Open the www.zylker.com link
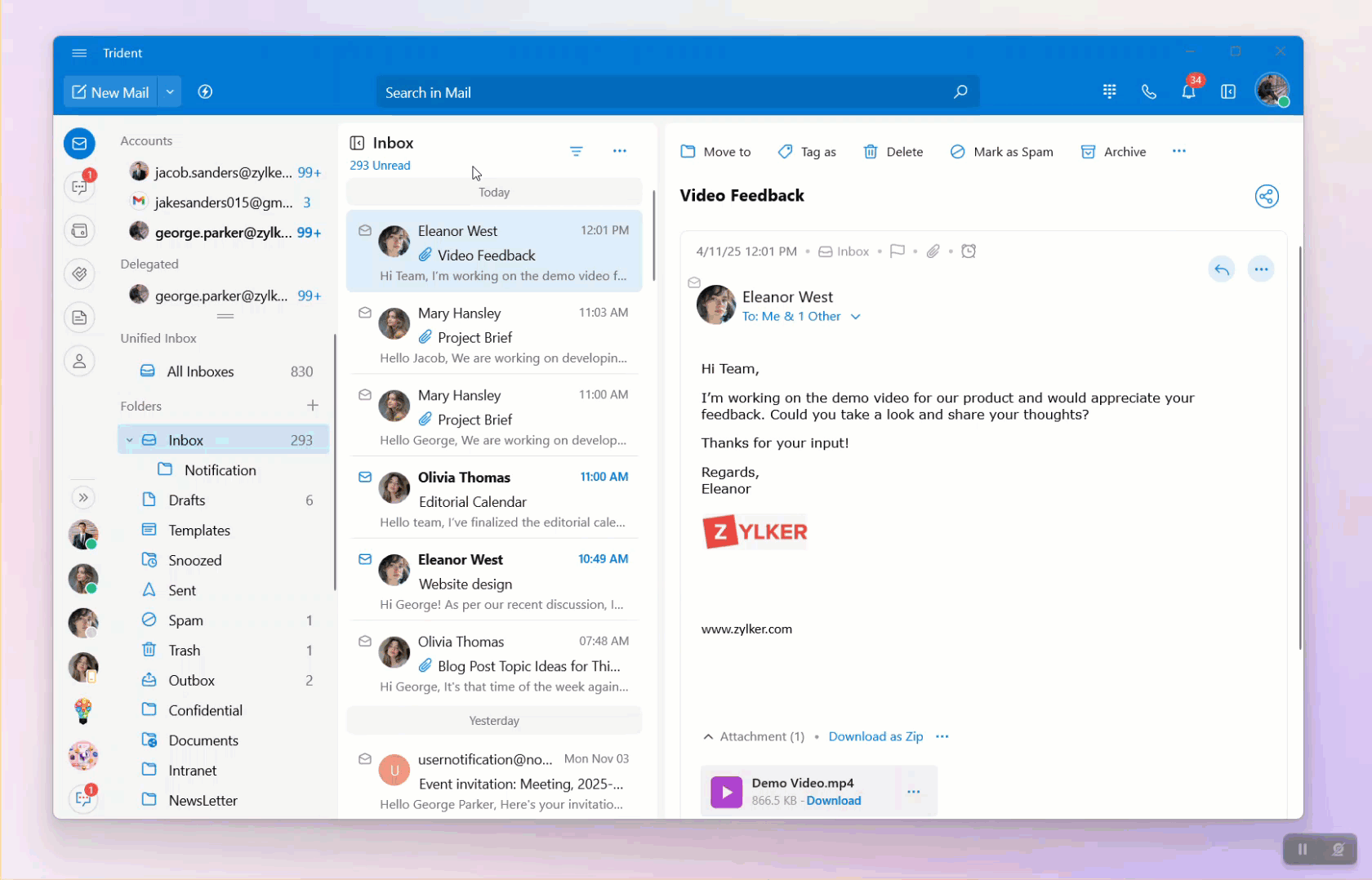The height and width of the screenshot is (880, 1372). coord(746,629)
